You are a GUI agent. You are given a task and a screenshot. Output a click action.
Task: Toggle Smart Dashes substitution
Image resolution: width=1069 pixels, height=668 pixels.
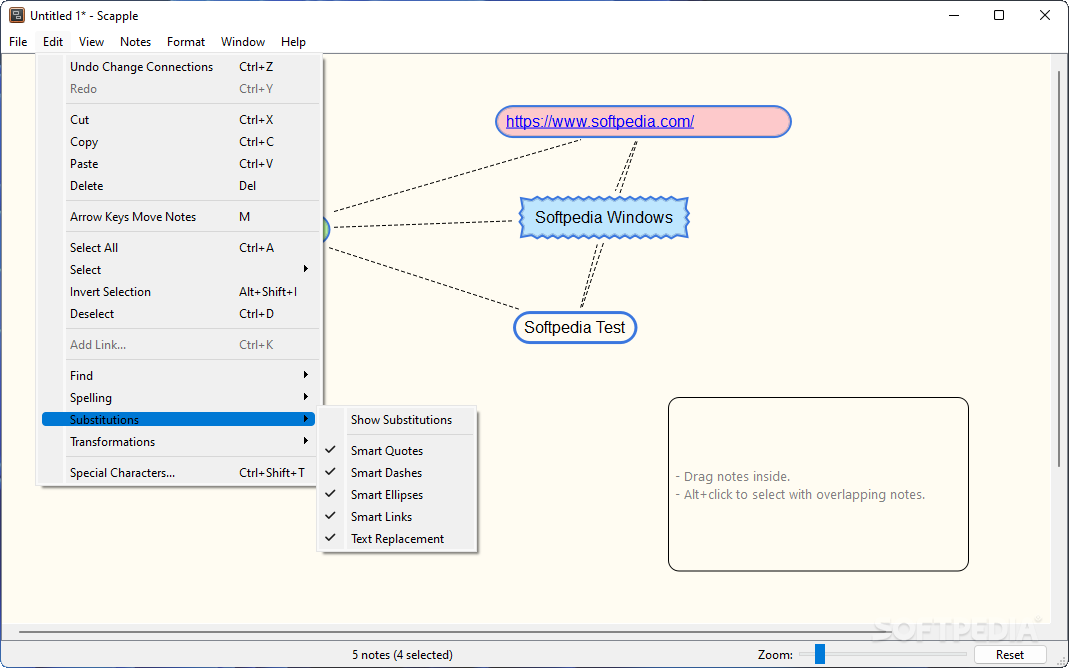point(397,472)
